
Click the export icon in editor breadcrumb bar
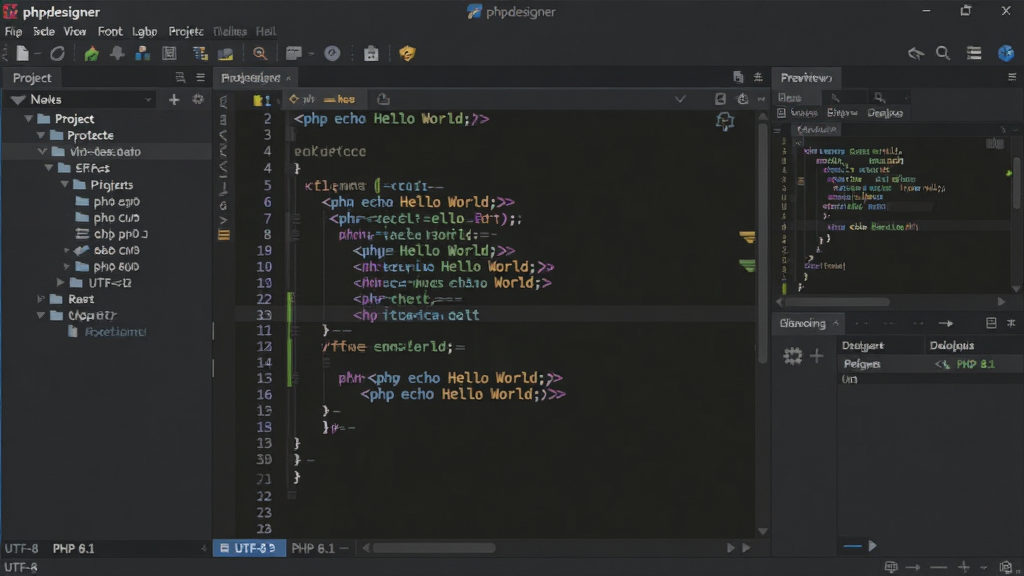click(x=383, y=99)
